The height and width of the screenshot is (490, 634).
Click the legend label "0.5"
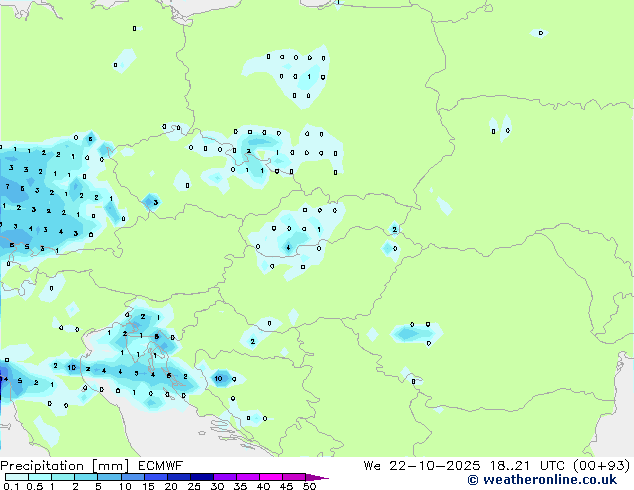point(35,486)
